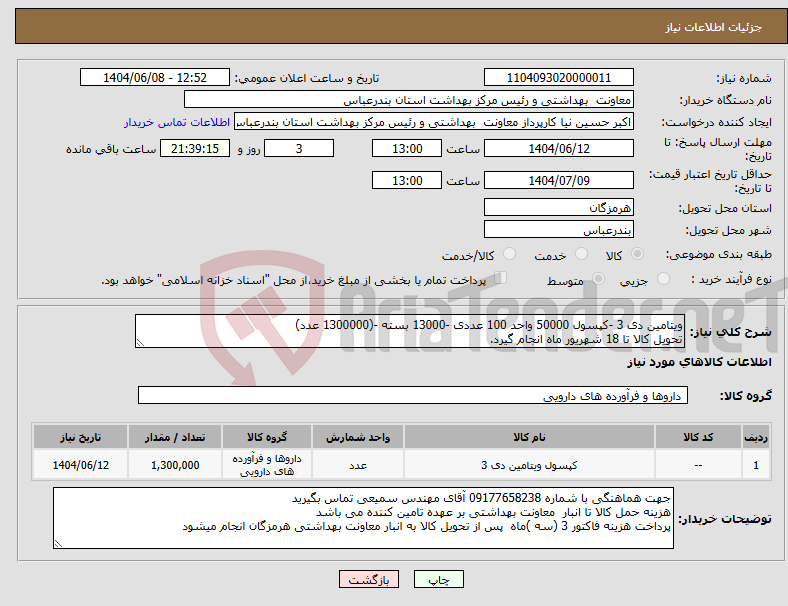Viewport: 788px width, 606px height.
Task: Click the نام کالا column header
Action: click(529, 437)
